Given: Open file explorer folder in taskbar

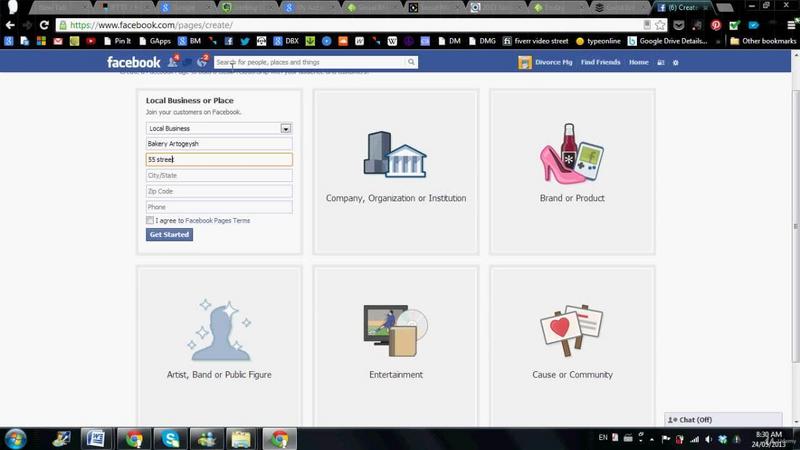Looking at the screenshot, I should pos(241,439).
